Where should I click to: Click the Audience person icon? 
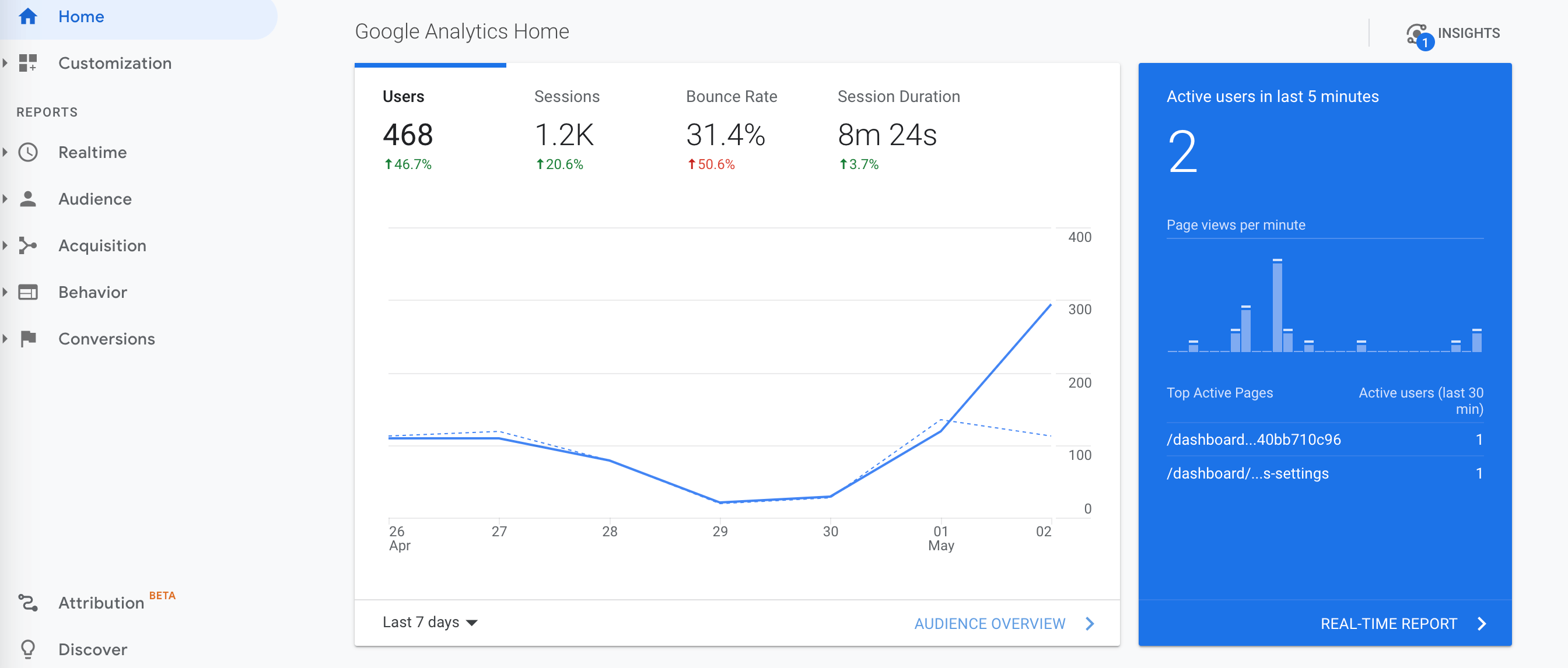pos(28,199)
